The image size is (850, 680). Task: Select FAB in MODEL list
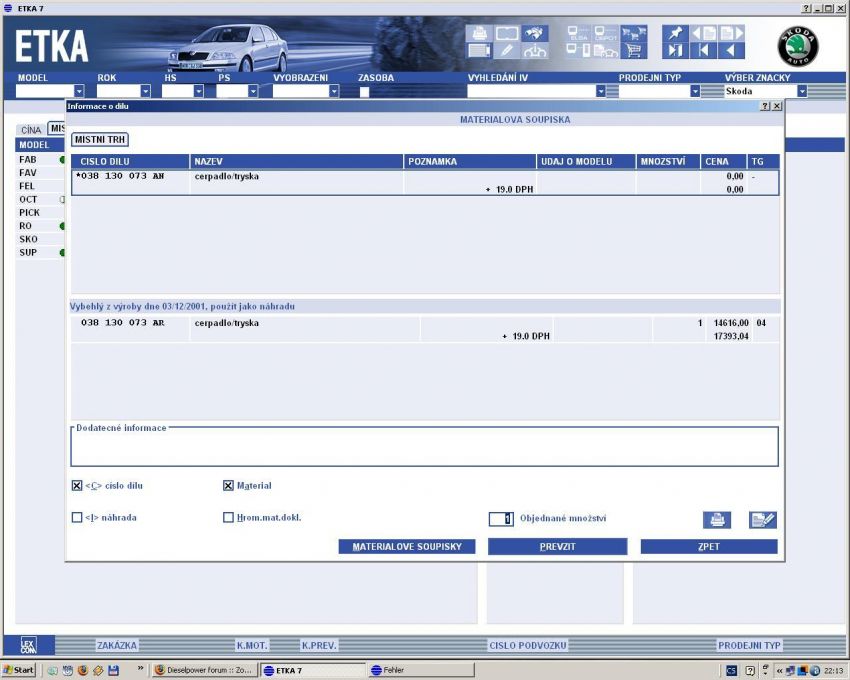[x=28, y=159]
